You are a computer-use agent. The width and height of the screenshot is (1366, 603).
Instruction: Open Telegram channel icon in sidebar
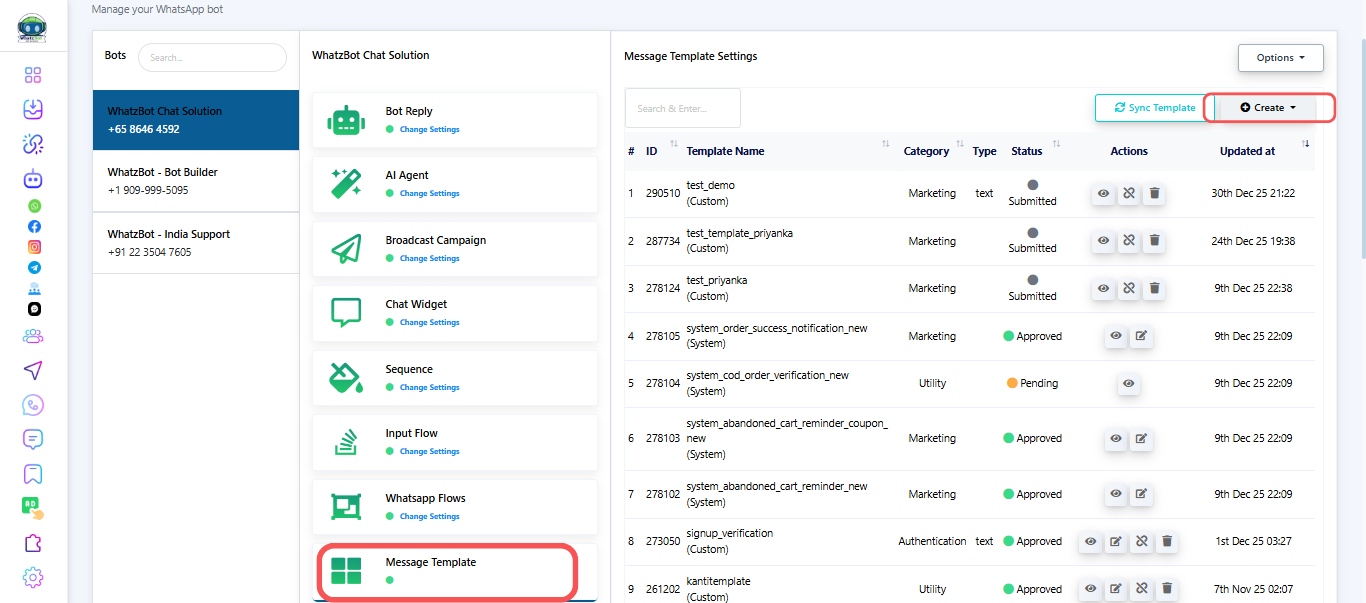click(x=34, y=267)
